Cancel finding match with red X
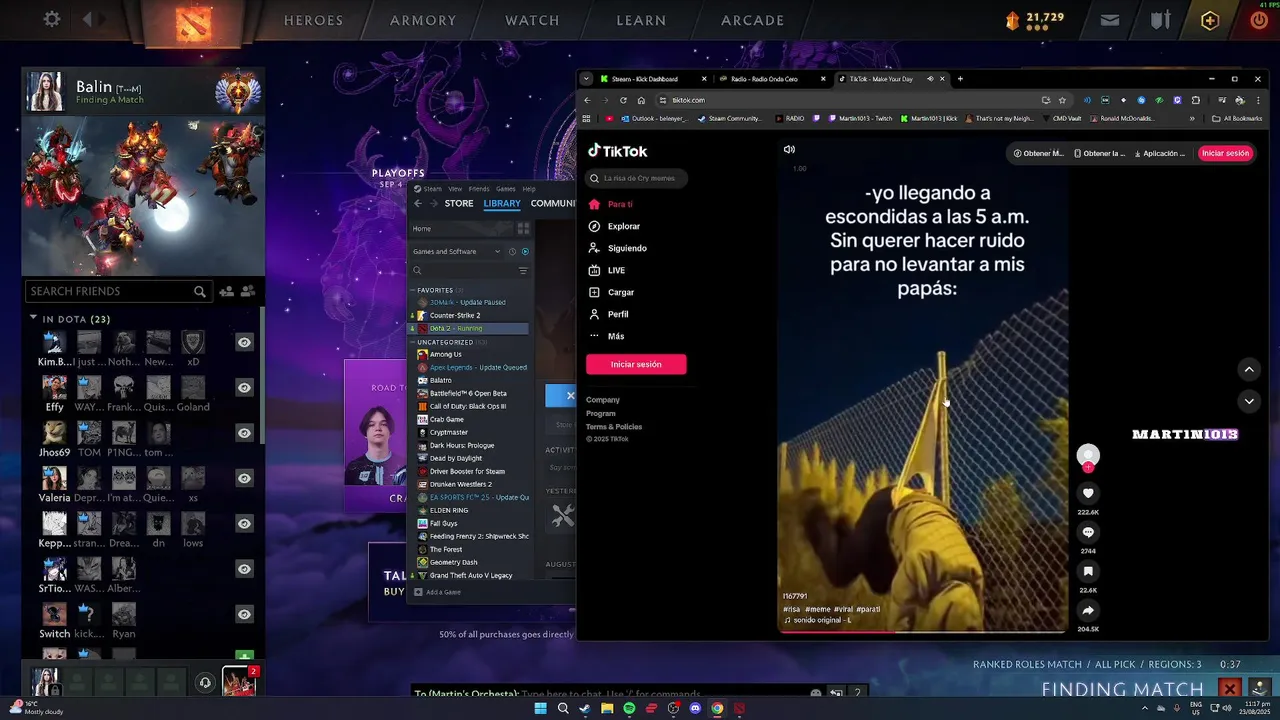 click(1230, 688)
